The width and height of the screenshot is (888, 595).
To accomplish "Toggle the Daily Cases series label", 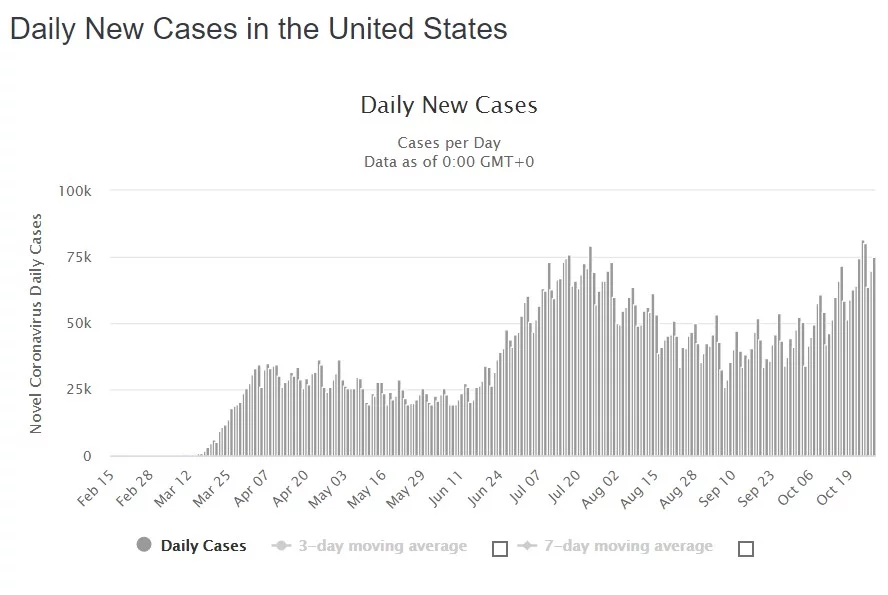I will (203, 546).
